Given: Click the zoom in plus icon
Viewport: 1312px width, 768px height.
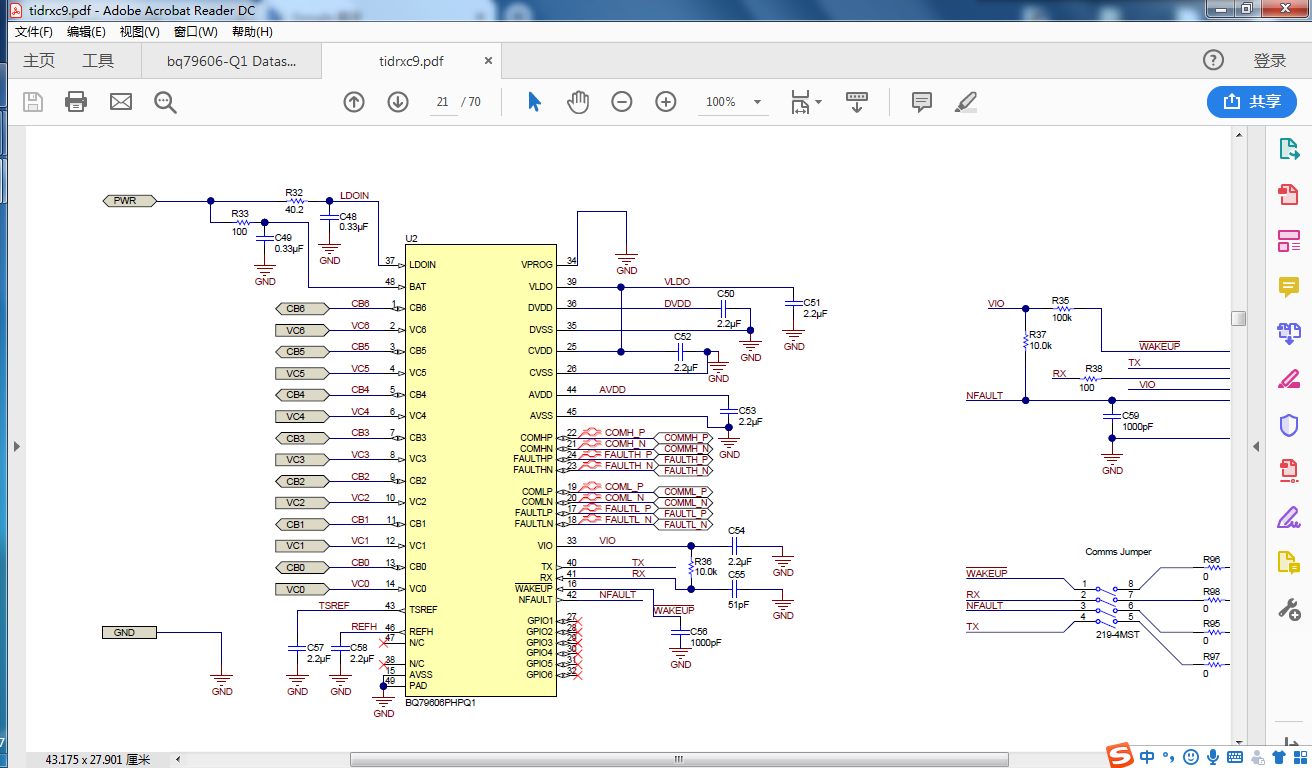Looking at the screenshot, I should point(666,102).
